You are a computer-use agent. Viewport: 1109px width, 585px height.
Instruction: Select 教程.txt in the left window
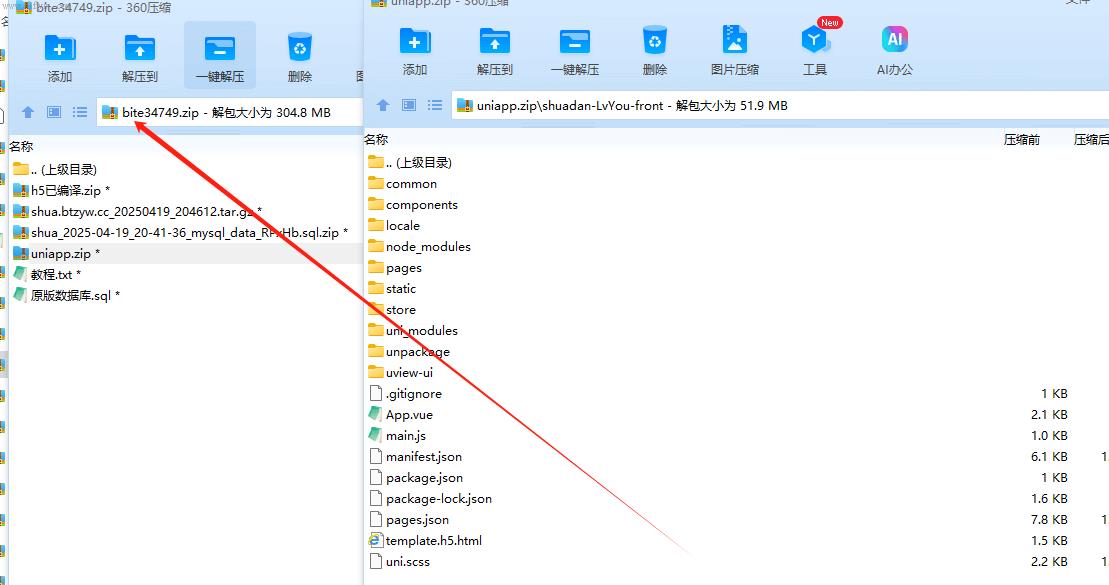[x=51, y=275]
